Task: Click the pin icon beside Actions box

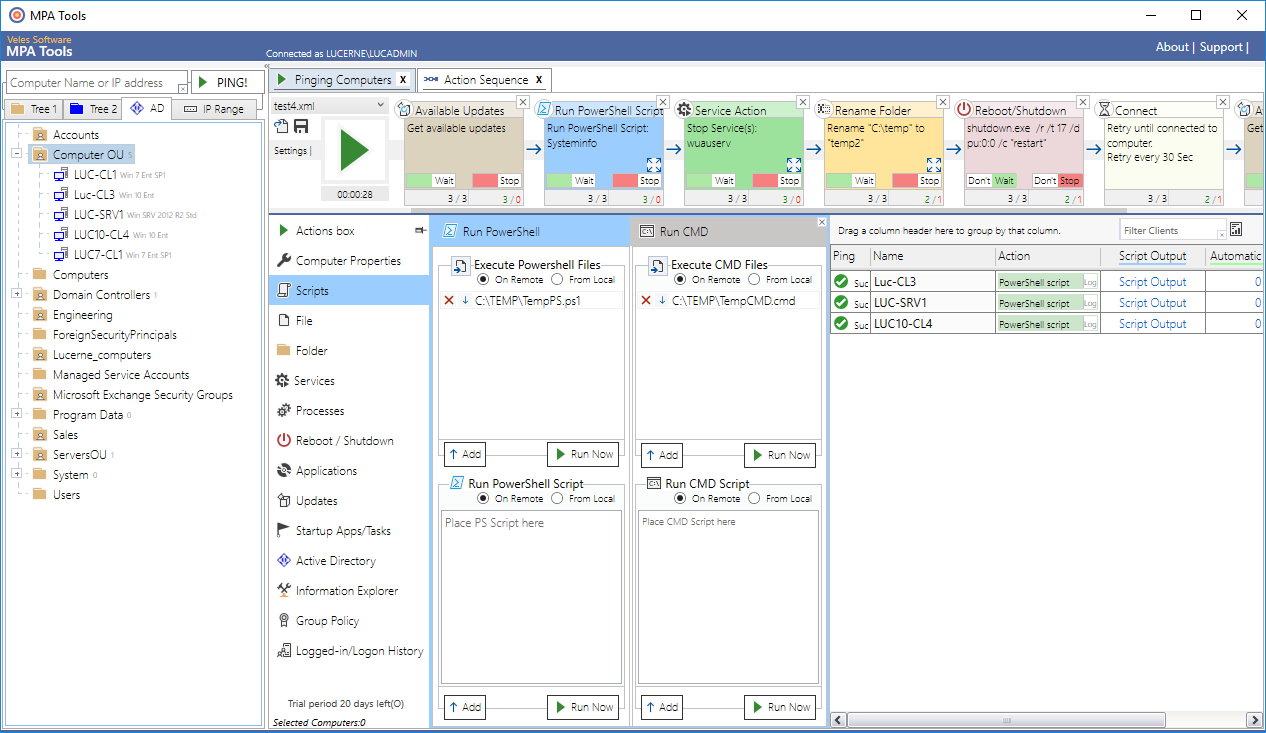Action: click(420, 231)
